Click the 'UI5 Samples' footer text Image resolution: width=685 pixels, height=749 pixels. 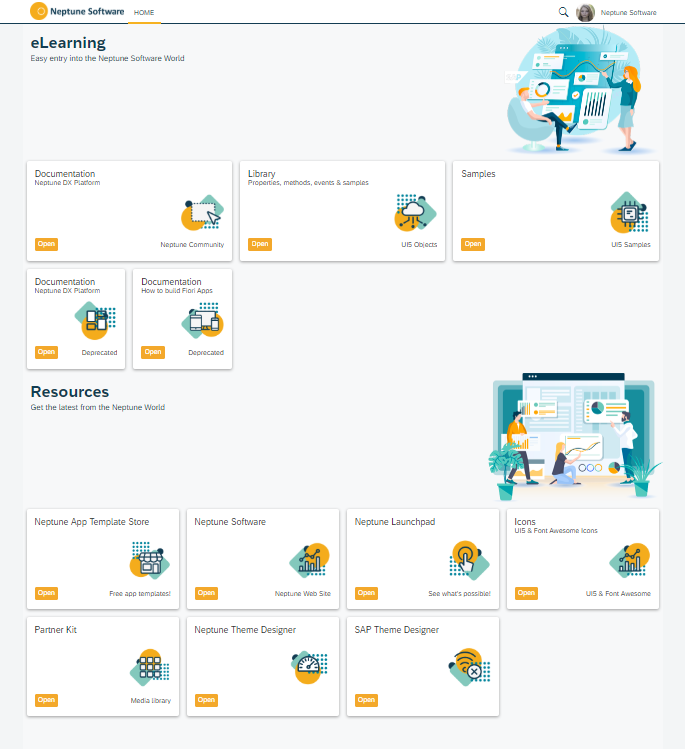coord(631,245)
